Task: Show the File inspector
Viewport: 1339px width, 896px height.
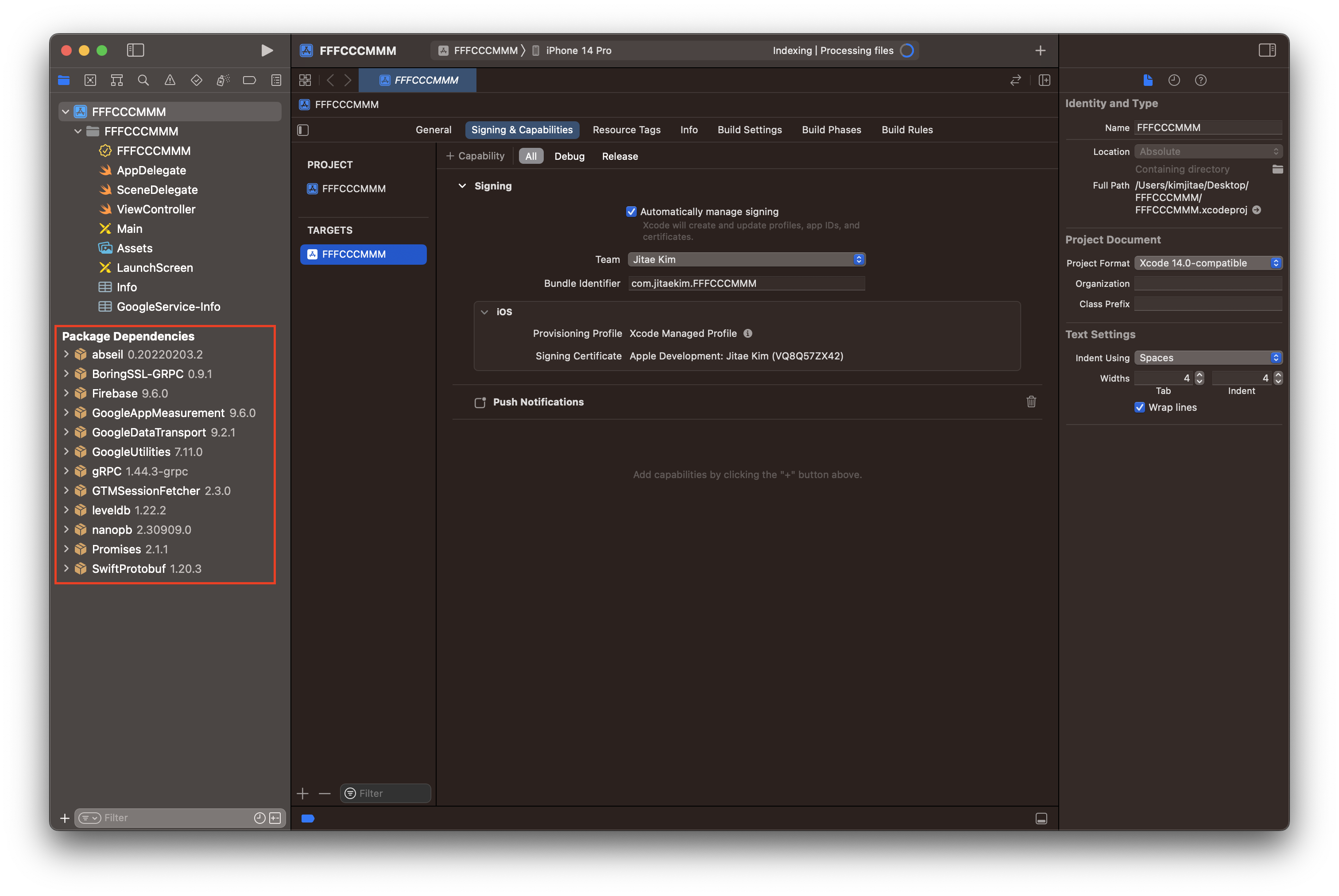Action: coord(1148,81)
